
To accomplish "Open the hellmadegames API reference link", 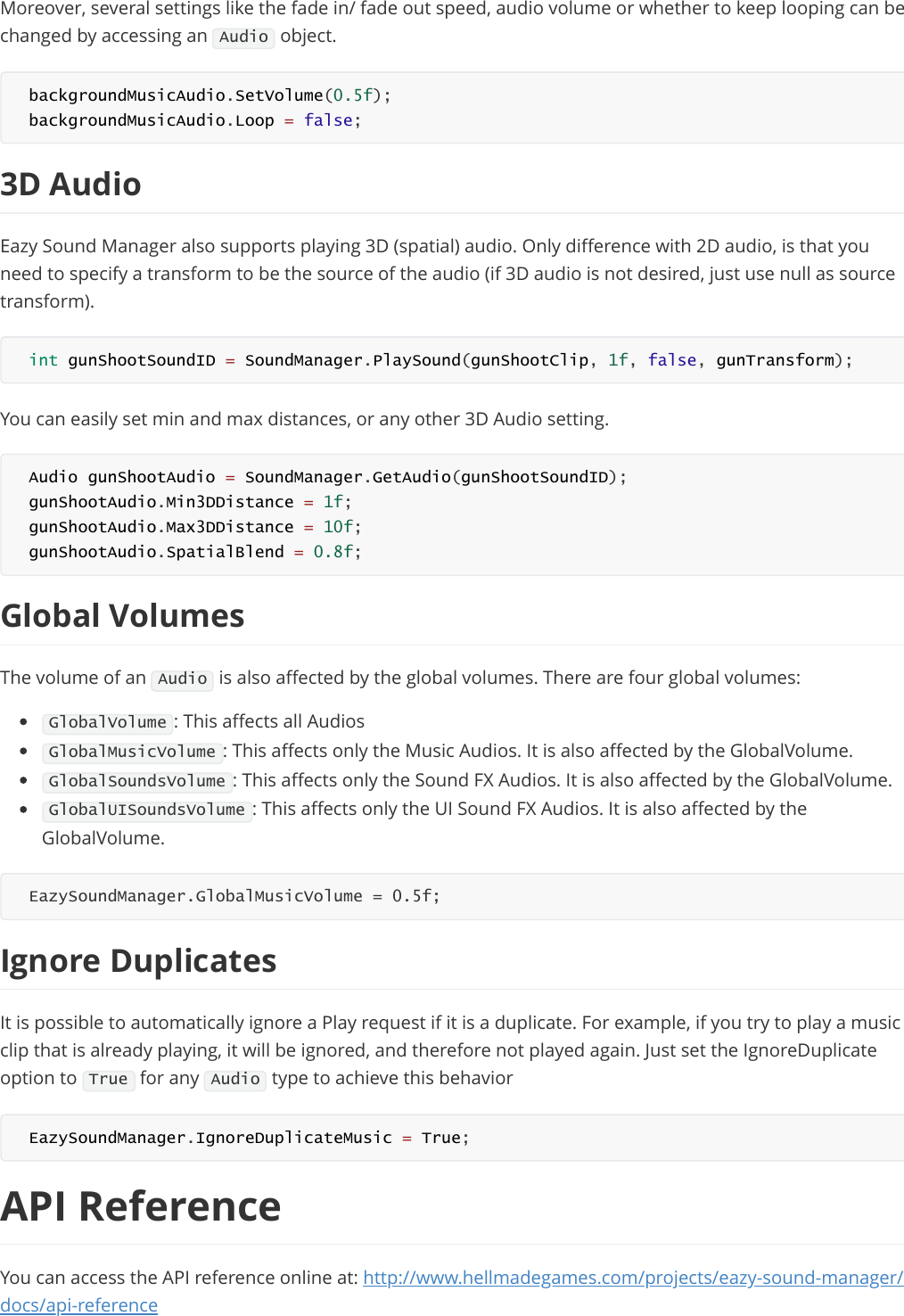I will [x=632, y=1278].
